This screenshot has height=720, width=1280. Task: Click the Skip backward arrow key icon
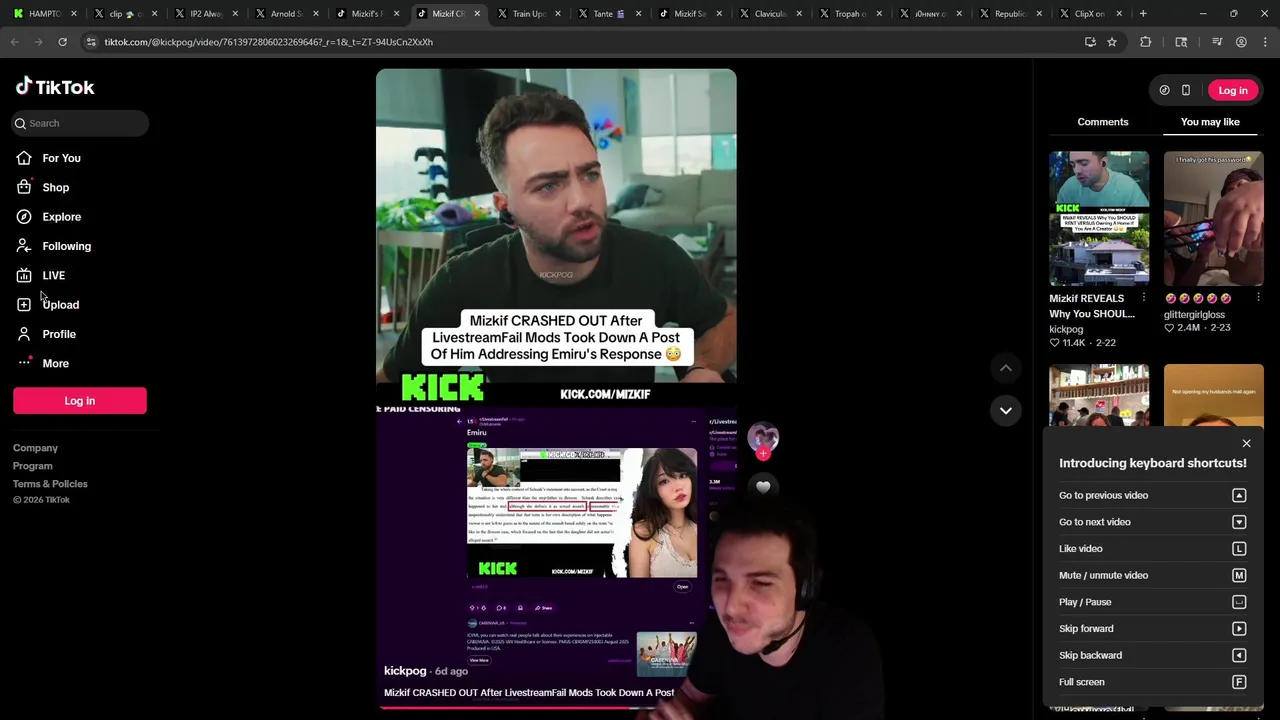[x=1239, y=655]
